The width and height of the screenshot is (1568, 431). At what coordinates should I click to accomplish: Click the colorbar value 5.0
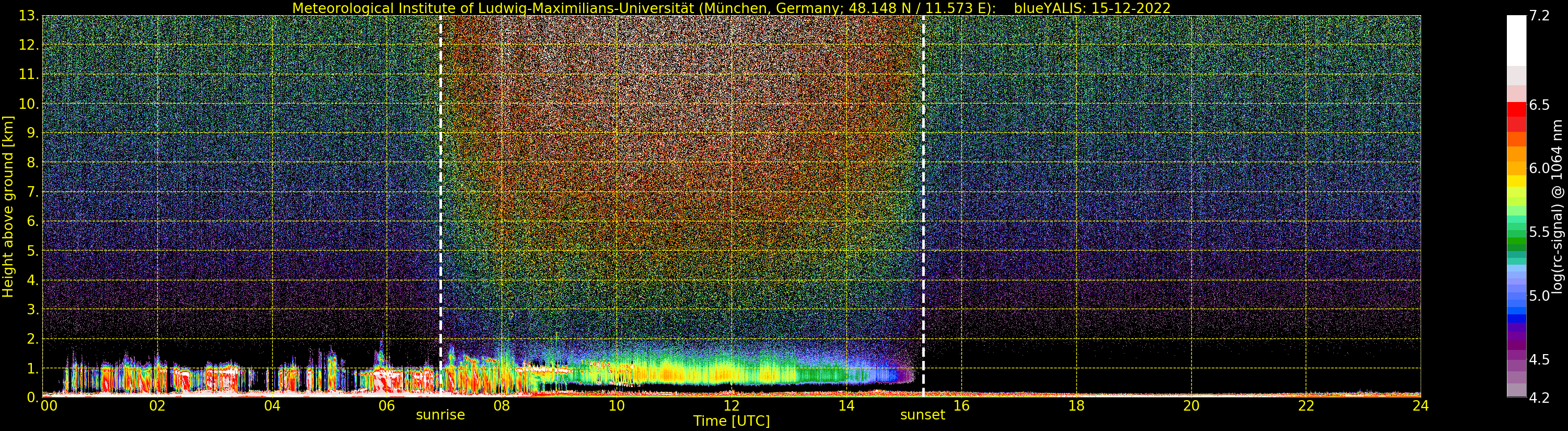(1539, 296)
